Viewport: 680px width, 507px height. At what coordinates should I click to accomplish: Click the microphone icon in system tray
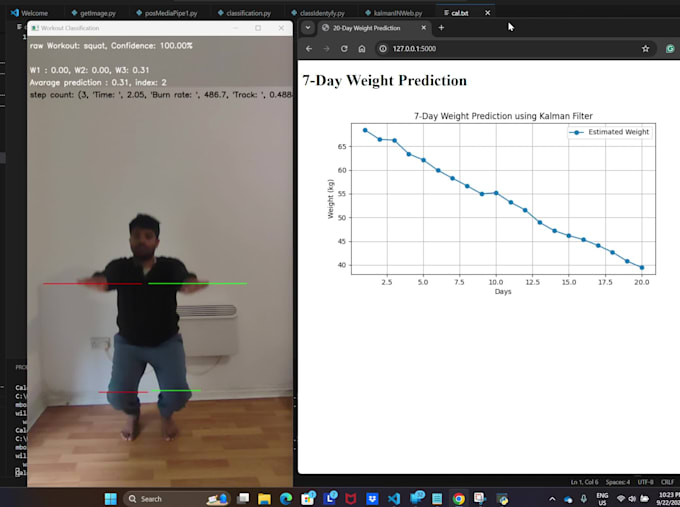584,499
